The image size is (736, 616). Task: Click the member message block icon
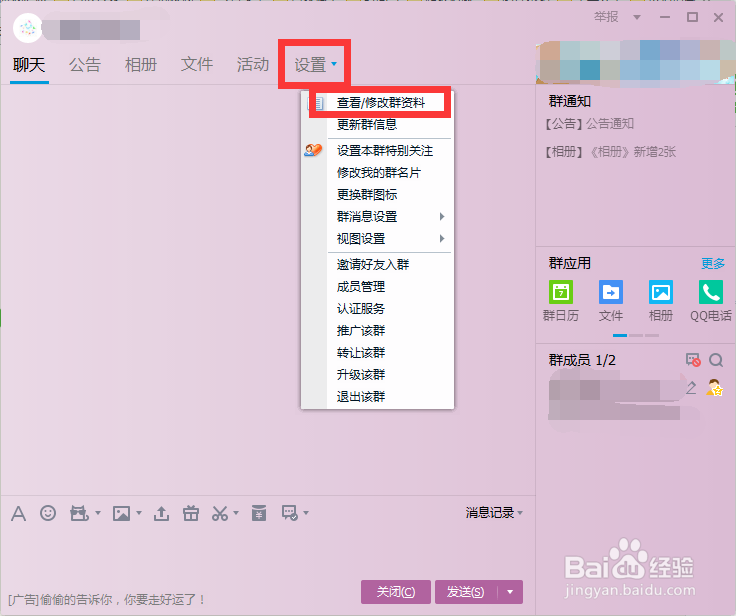pyautogui.click(x=693, y=360)
